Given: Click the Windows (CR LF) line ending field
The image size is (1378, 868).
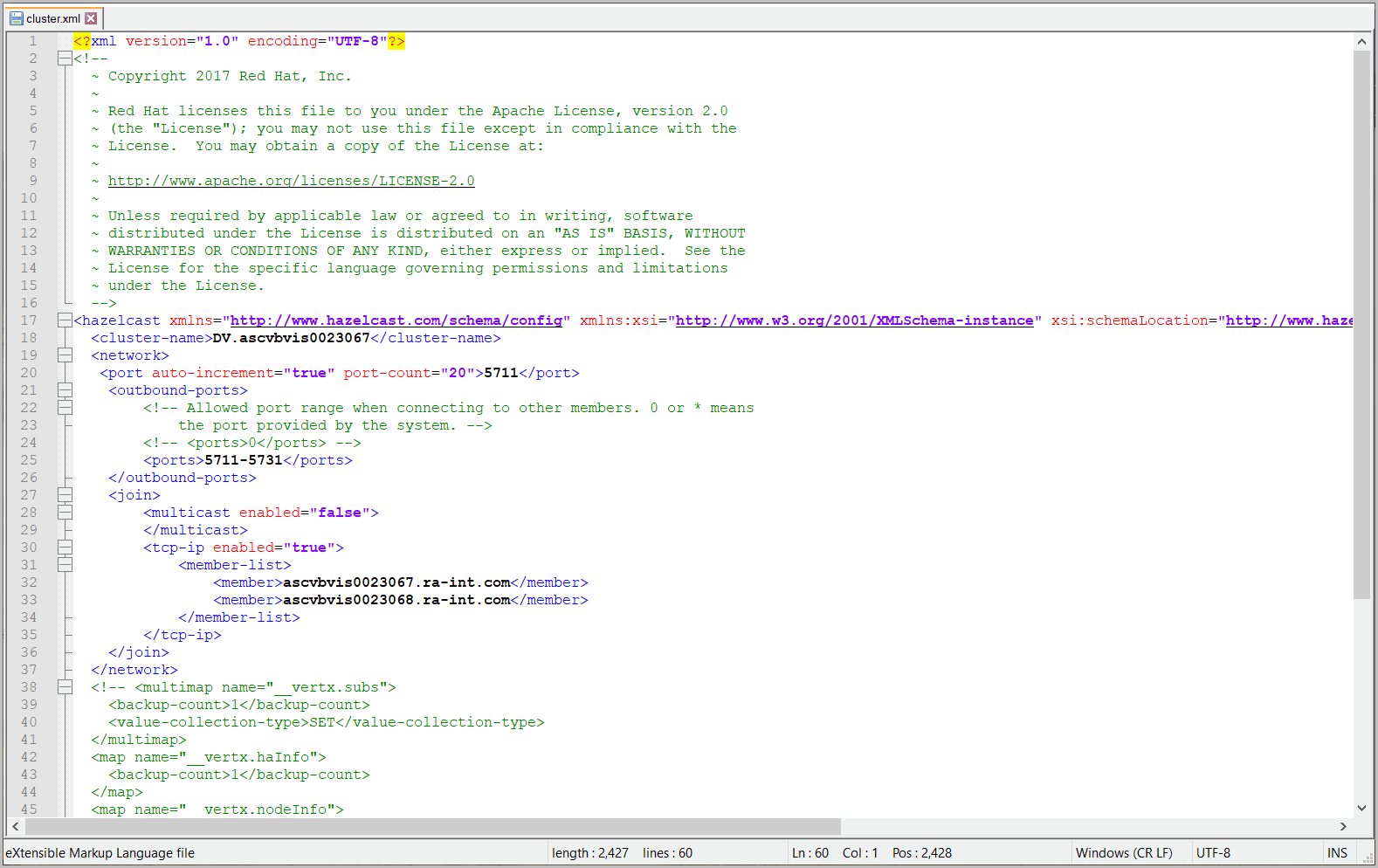Looking at the screenshot, I should (1124, 853).
